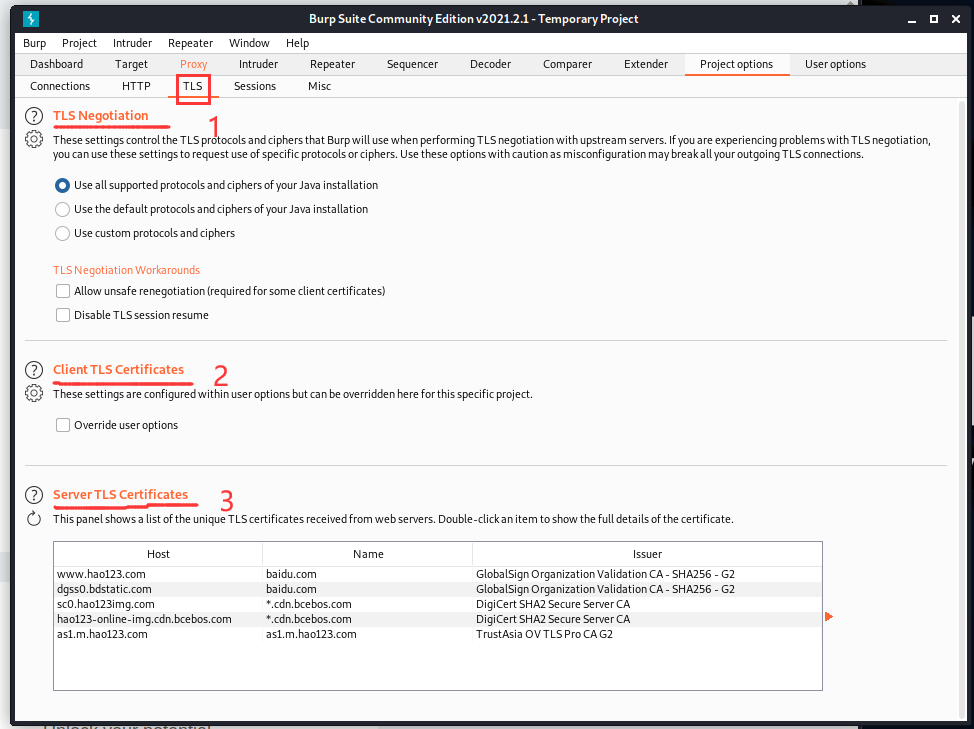Image resolution: width=974 pixels, height=729 pixels.
Task: Open the Burp menu
Action: (35, 43)
